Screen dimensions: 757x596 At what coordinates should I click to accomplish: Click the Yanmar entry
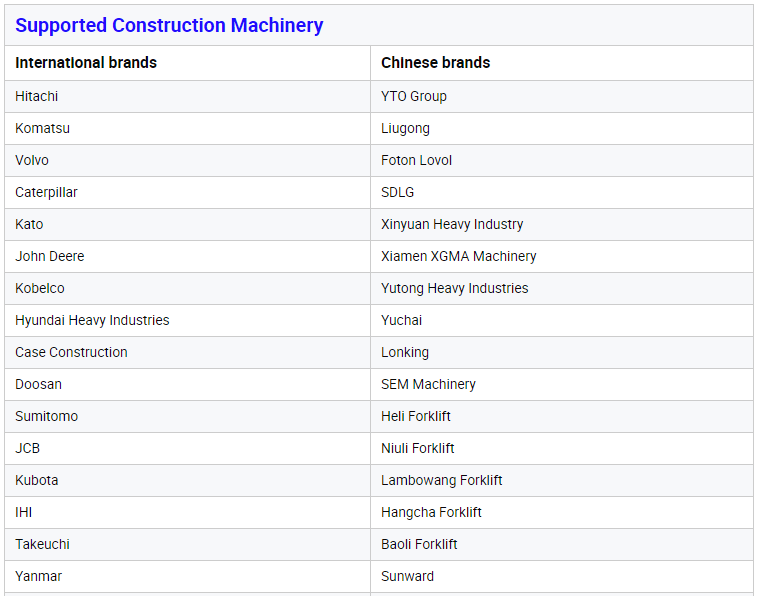39,576
